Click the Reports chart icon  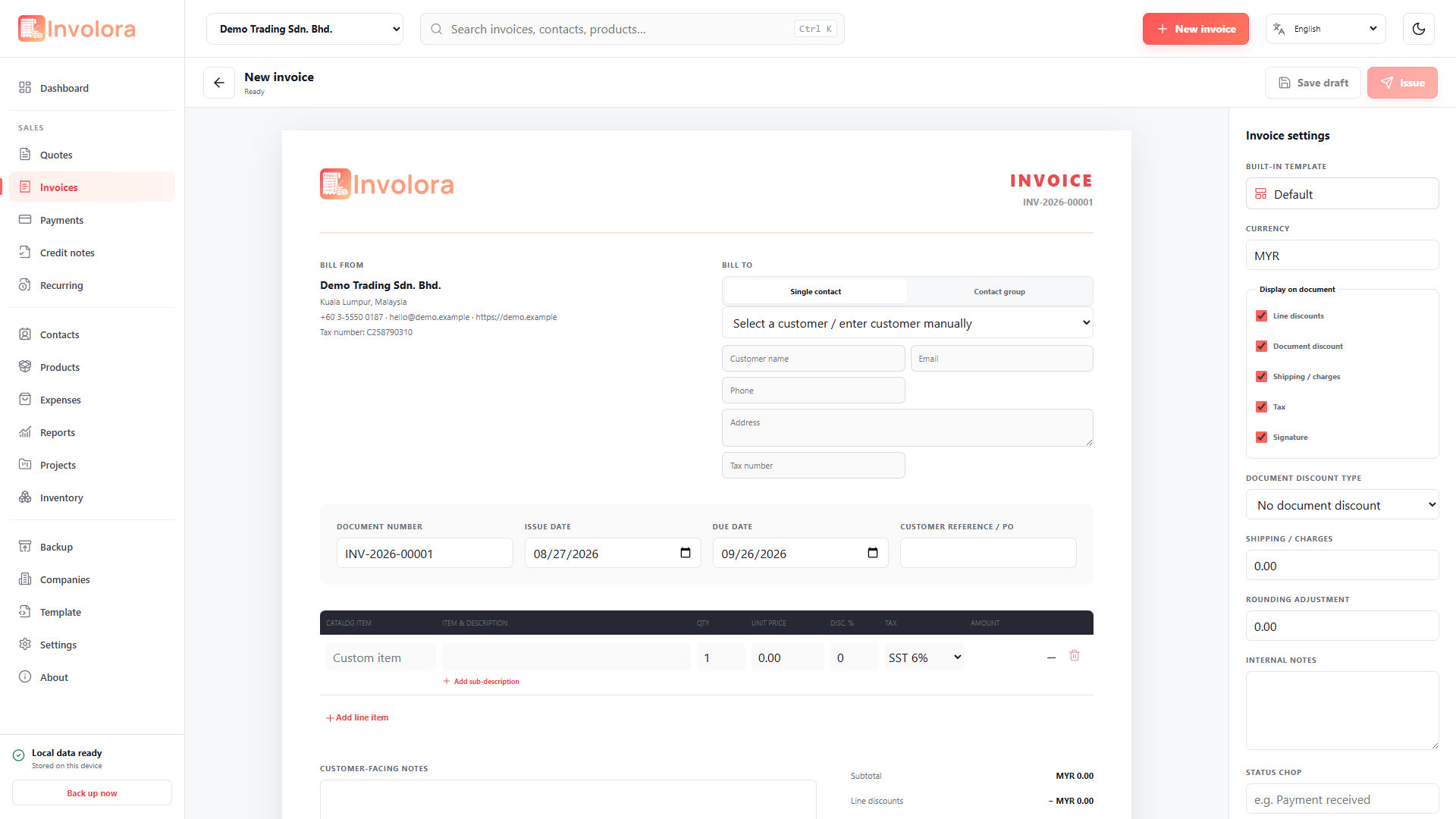25,432
